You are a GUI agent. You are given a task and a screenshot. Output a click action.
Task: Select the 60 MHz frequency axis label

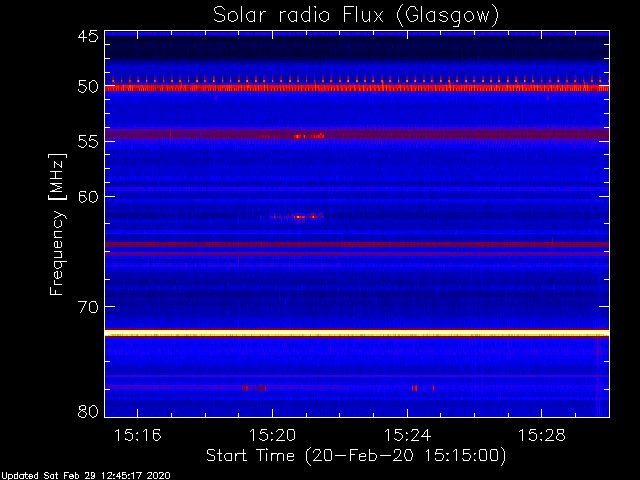[88, 197]
